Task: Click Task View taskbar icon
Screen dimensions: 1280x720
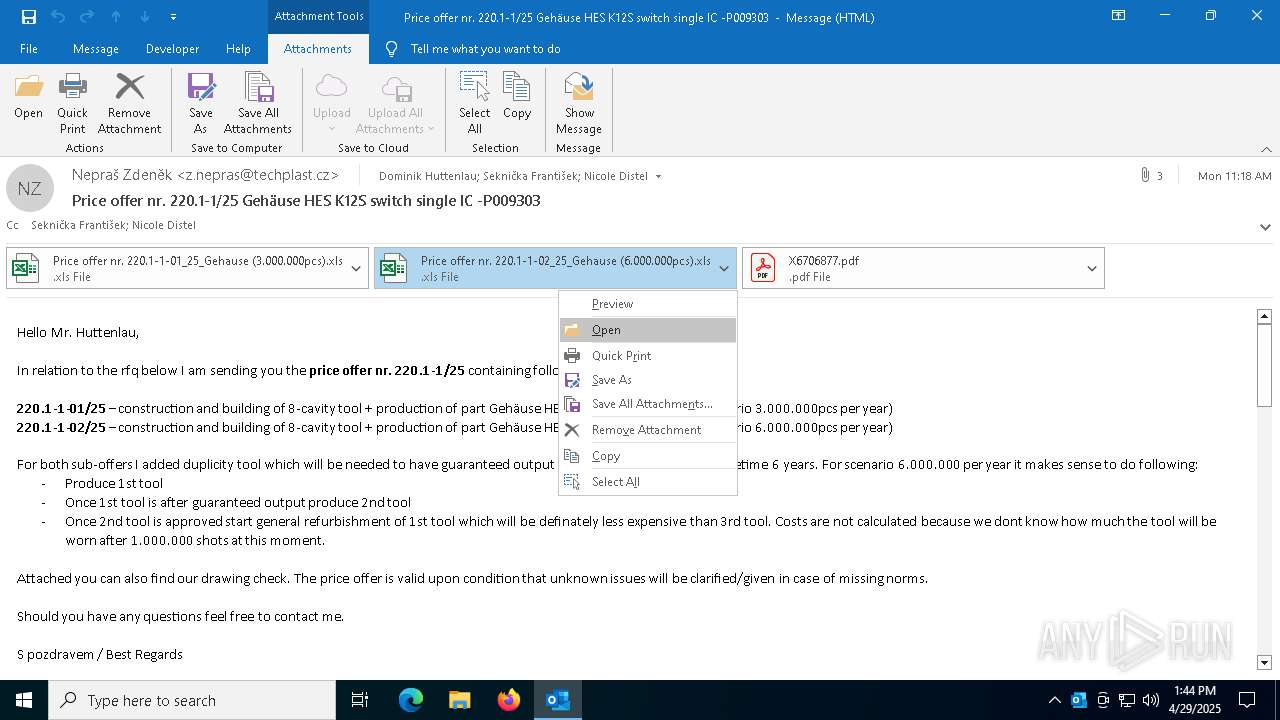Action: coord(360,700)
